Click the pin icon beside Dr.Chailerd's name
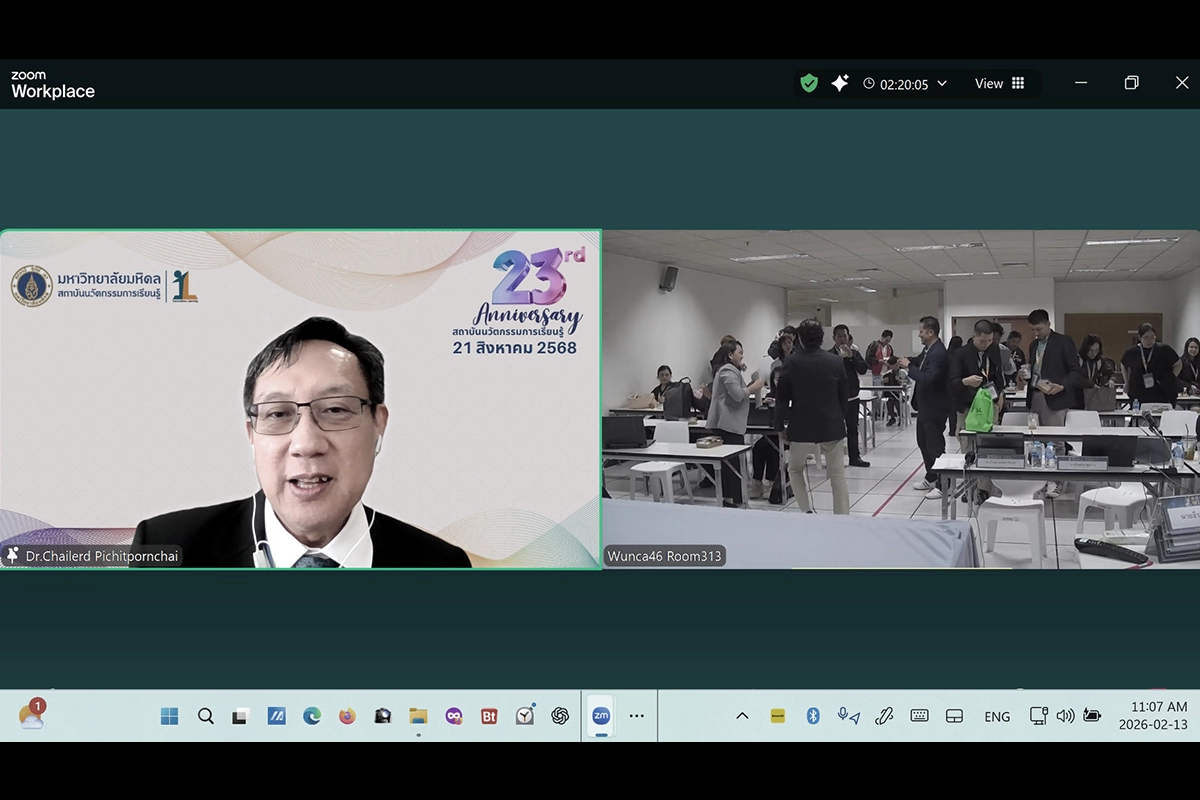 pos(13,555)
